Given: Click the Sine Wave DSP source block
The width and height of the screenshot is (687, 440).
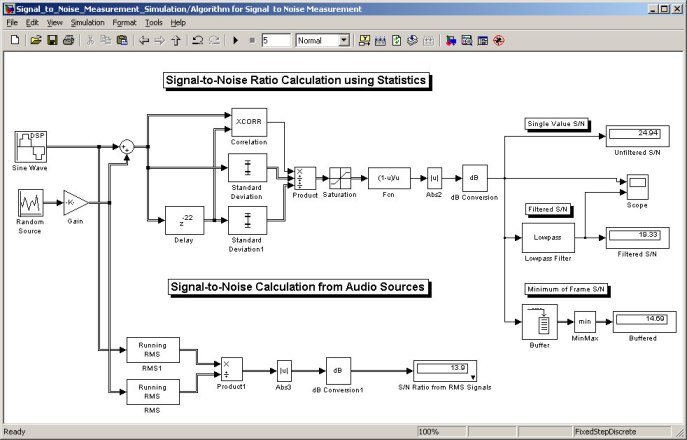Looking at the screenshot, I should (x=30, y=147).
